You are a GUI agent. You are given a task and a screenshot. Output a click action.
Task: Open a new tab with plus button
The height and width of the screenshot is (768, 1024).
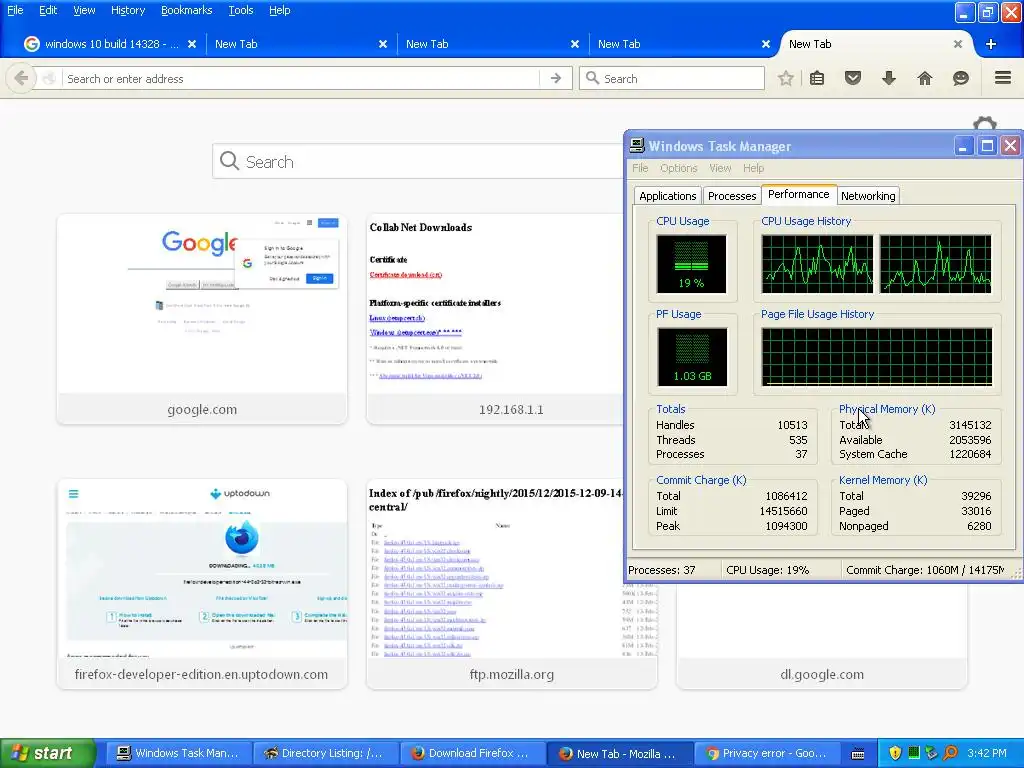click(991, 44)
